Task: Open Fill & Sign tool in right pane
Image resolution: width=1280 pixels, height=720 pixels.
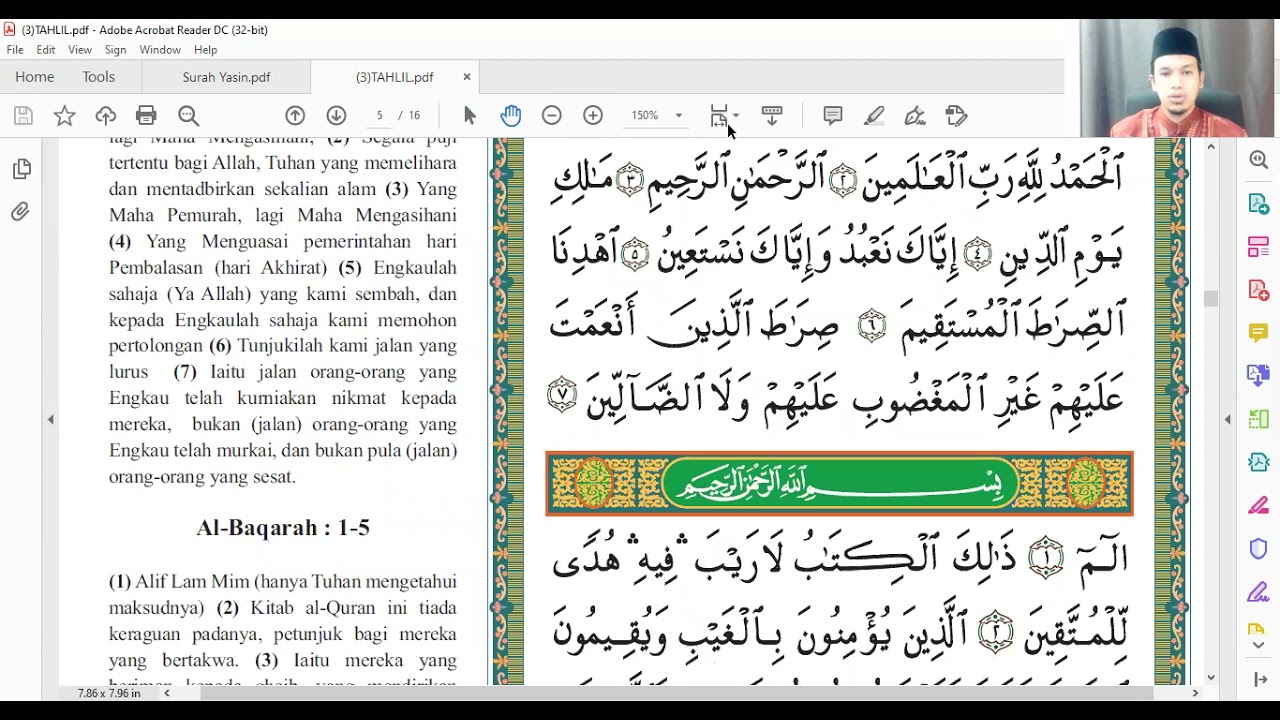Action: click(1259, 592)
